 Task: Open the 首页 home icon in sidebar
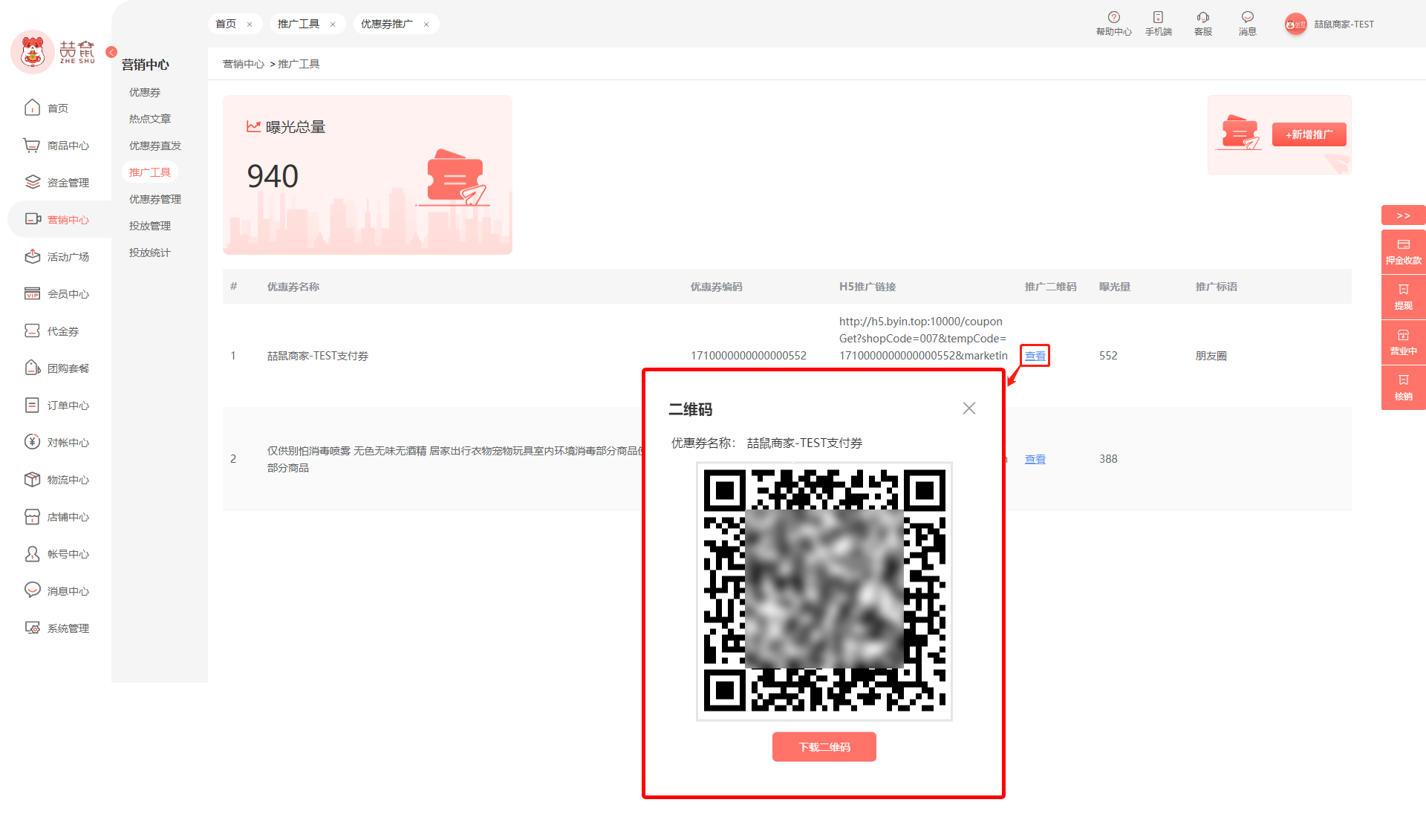(x=32, y=108)
